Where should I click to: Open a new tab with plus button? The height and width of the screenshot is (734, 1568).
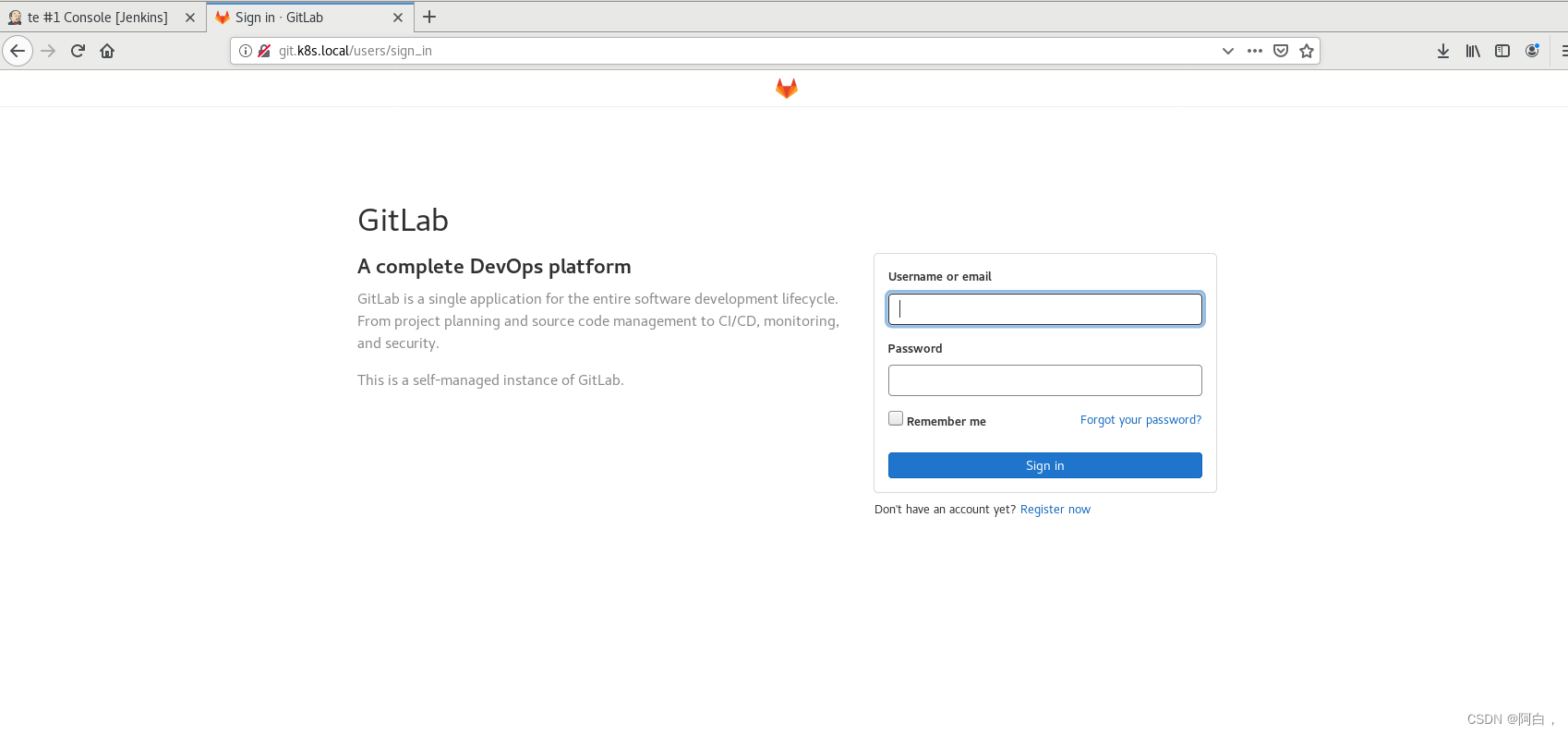point(429,17)
